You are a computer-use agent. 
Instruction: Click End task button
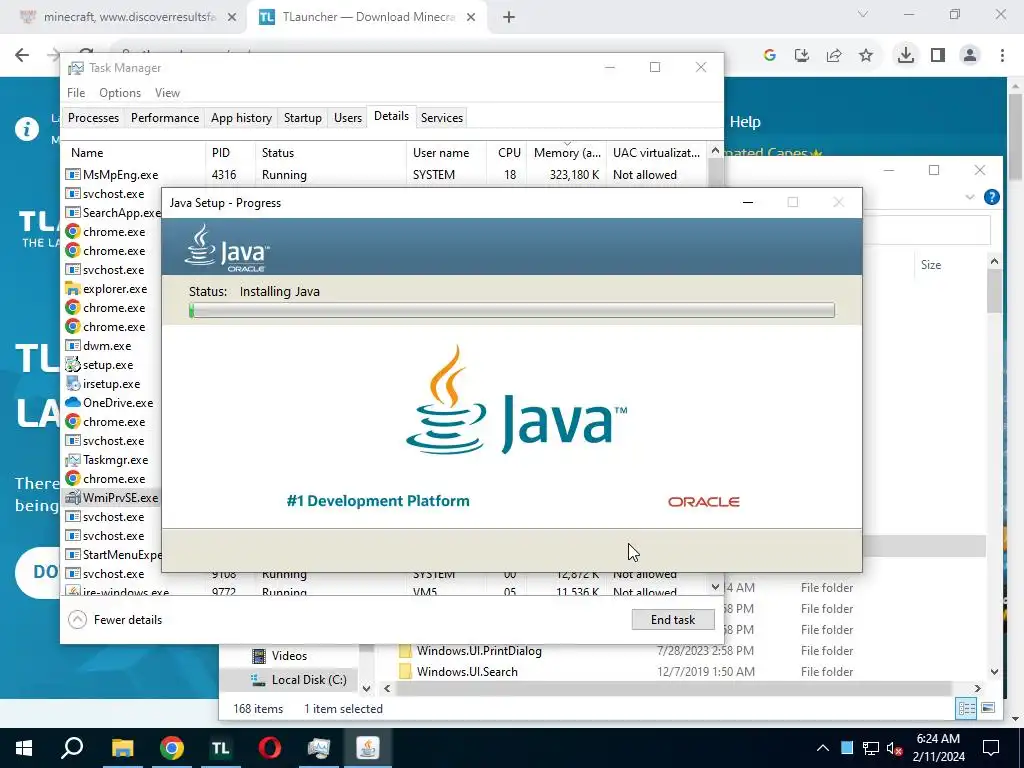(x=673, y=620)
